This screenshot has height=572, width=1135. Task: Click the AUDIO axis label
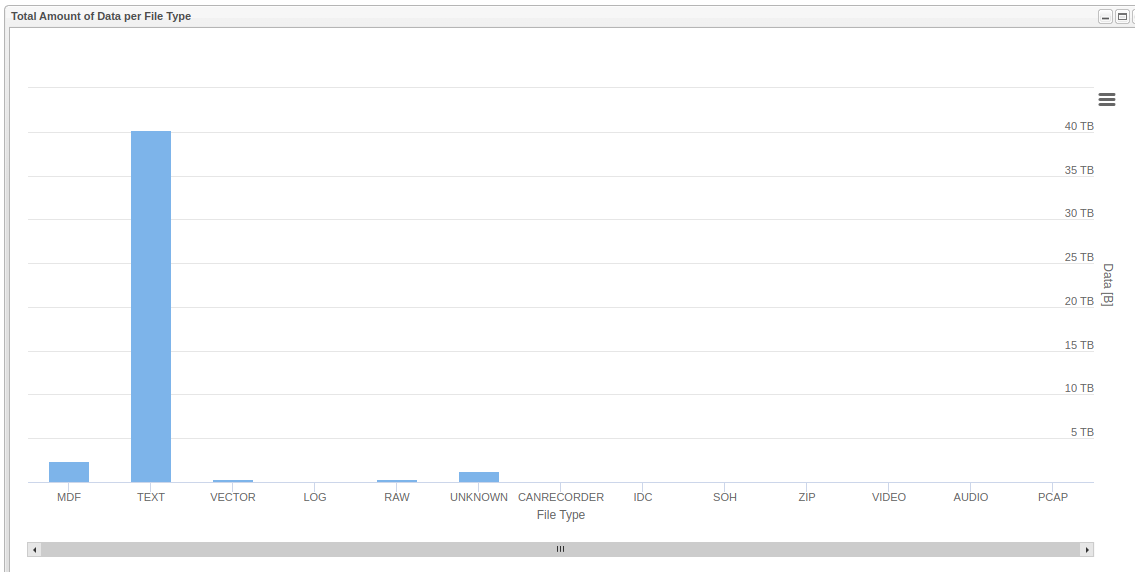971,497
